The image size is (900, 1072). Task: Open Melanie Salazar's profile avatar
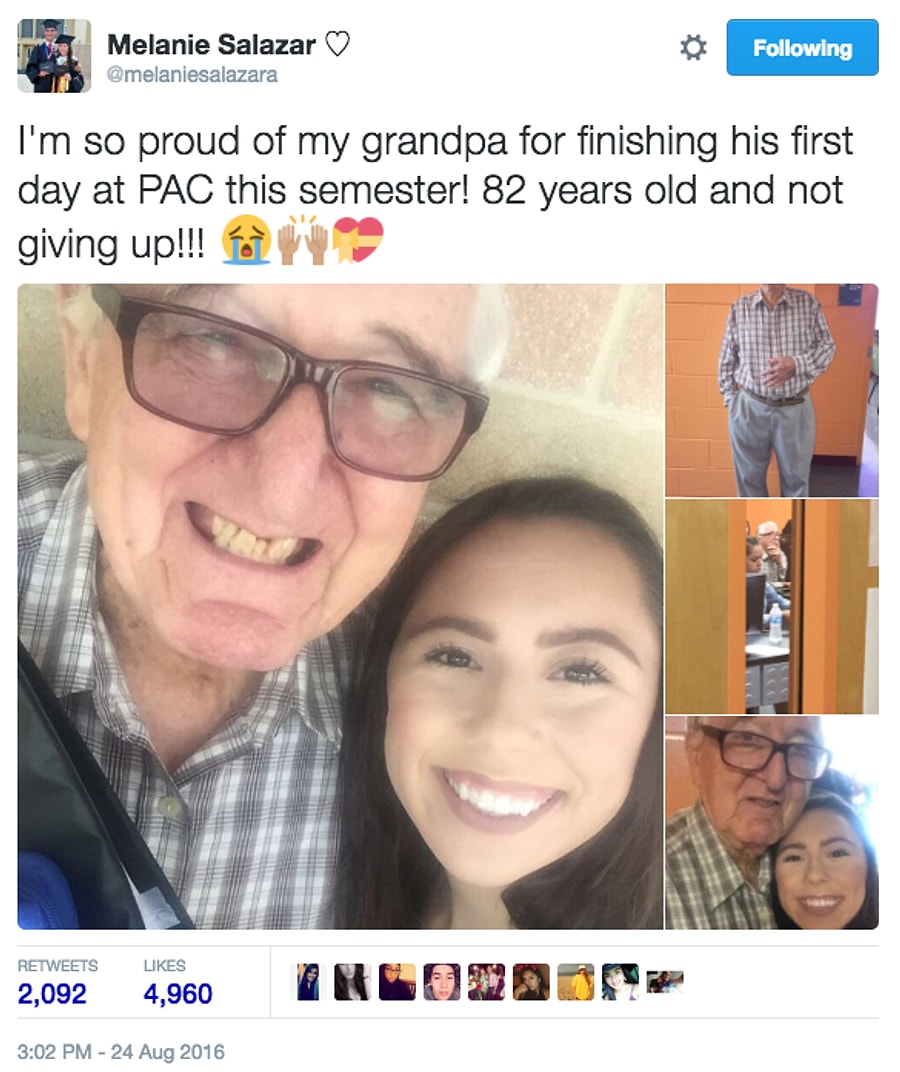[54, 56]
